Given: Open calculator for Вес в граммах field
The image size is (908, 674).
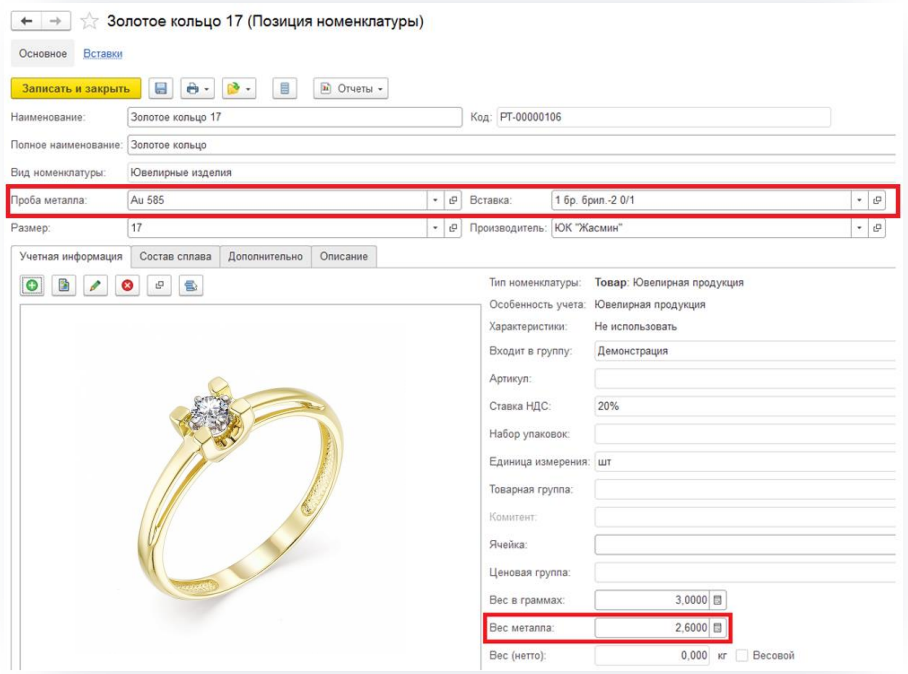Looking at the screenshot, I should tap(718, 600).
